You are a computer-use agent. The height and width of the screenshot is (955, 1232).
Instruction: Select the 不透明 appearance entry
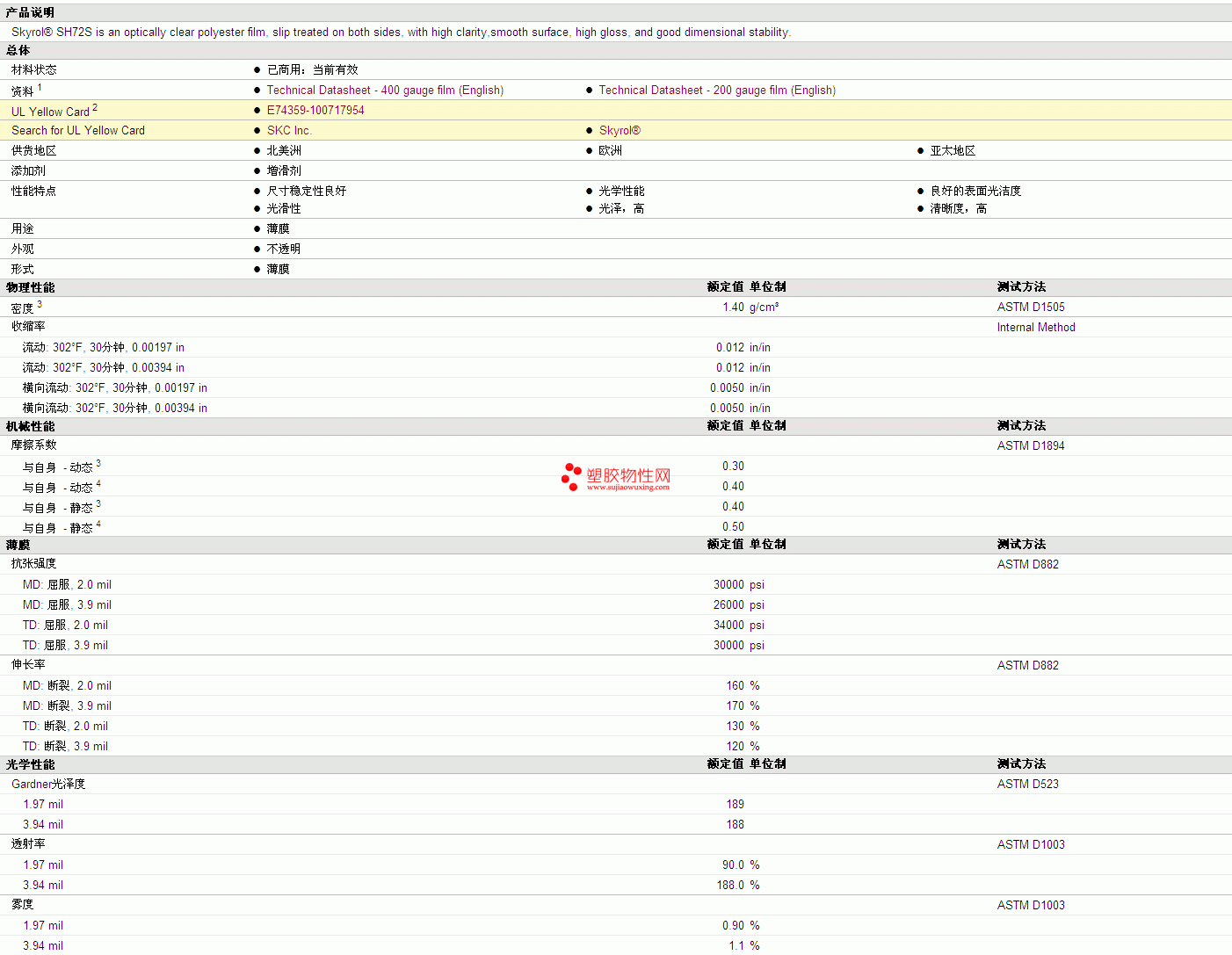(284, 250)
